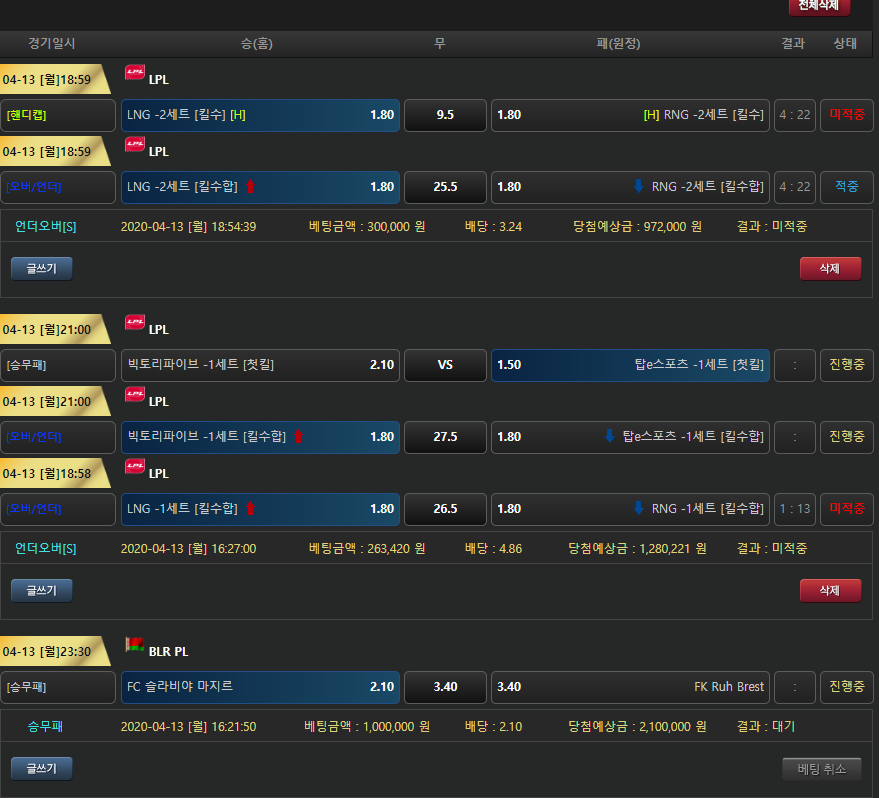879x798 pixels.
Task: Click blue down arrow beside 탑e스포츠 -1세트 [킬수합]
Action: (x=610, y=437)
